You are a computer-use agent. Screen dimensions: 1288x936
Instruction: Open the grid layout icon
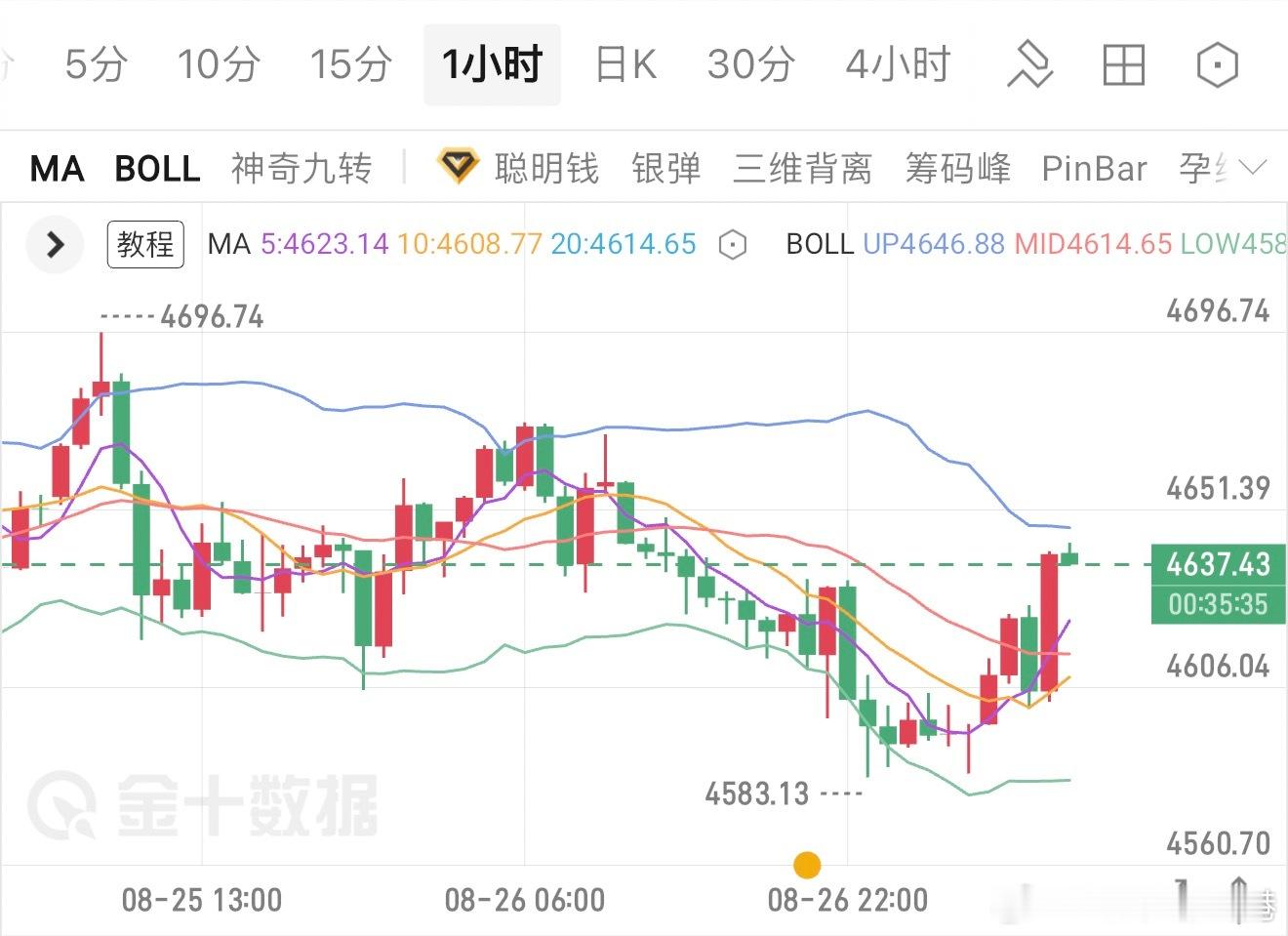point(1123,65)
